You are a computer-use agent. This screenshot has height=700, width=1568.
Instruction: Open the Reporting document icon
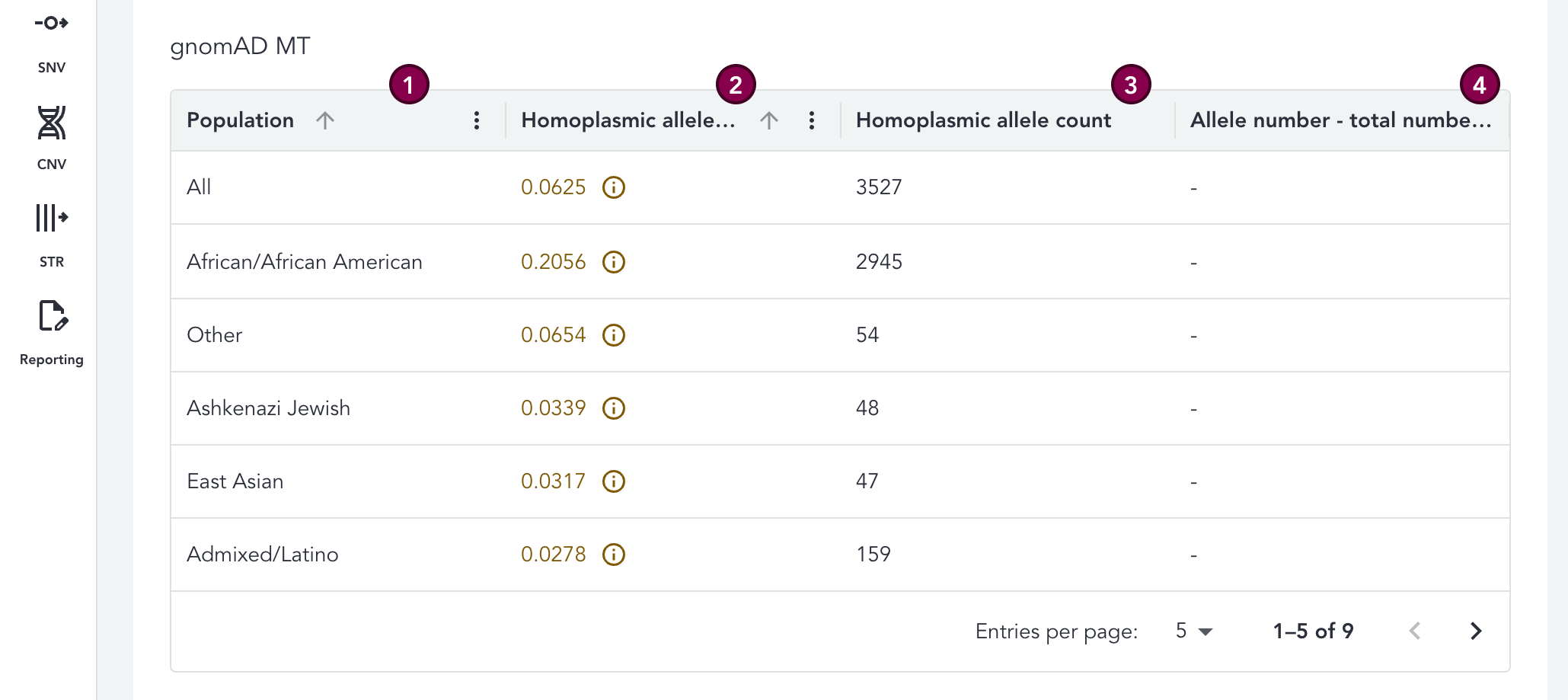(x=52, y=316)
